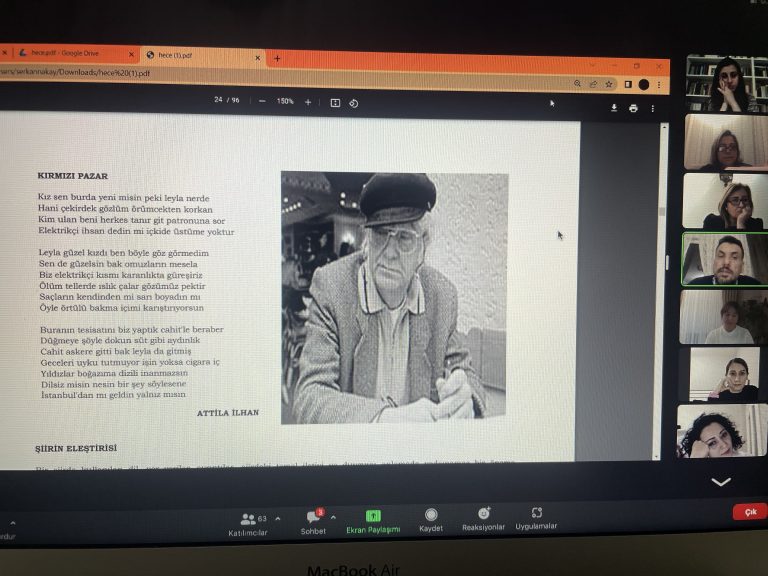Open a new browser tab
This screenshot has height=576, width=768.
coord(277,58)
